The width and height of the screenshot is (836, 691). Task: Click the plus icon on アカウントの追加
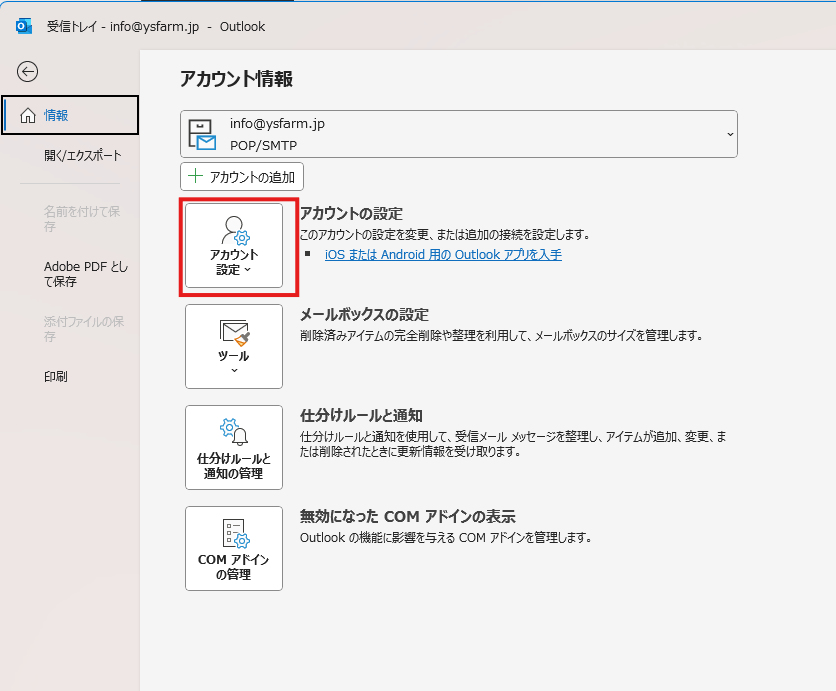(196, 177)
